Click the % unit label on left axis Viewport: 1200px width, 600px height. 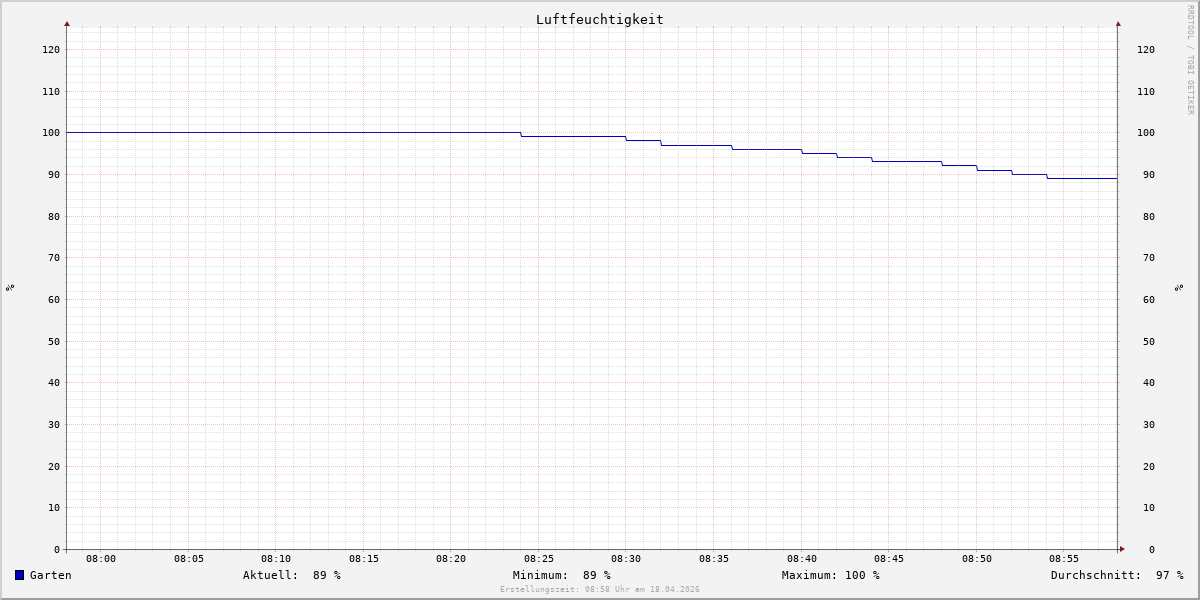pyautogui.click(x=10, y=287)
